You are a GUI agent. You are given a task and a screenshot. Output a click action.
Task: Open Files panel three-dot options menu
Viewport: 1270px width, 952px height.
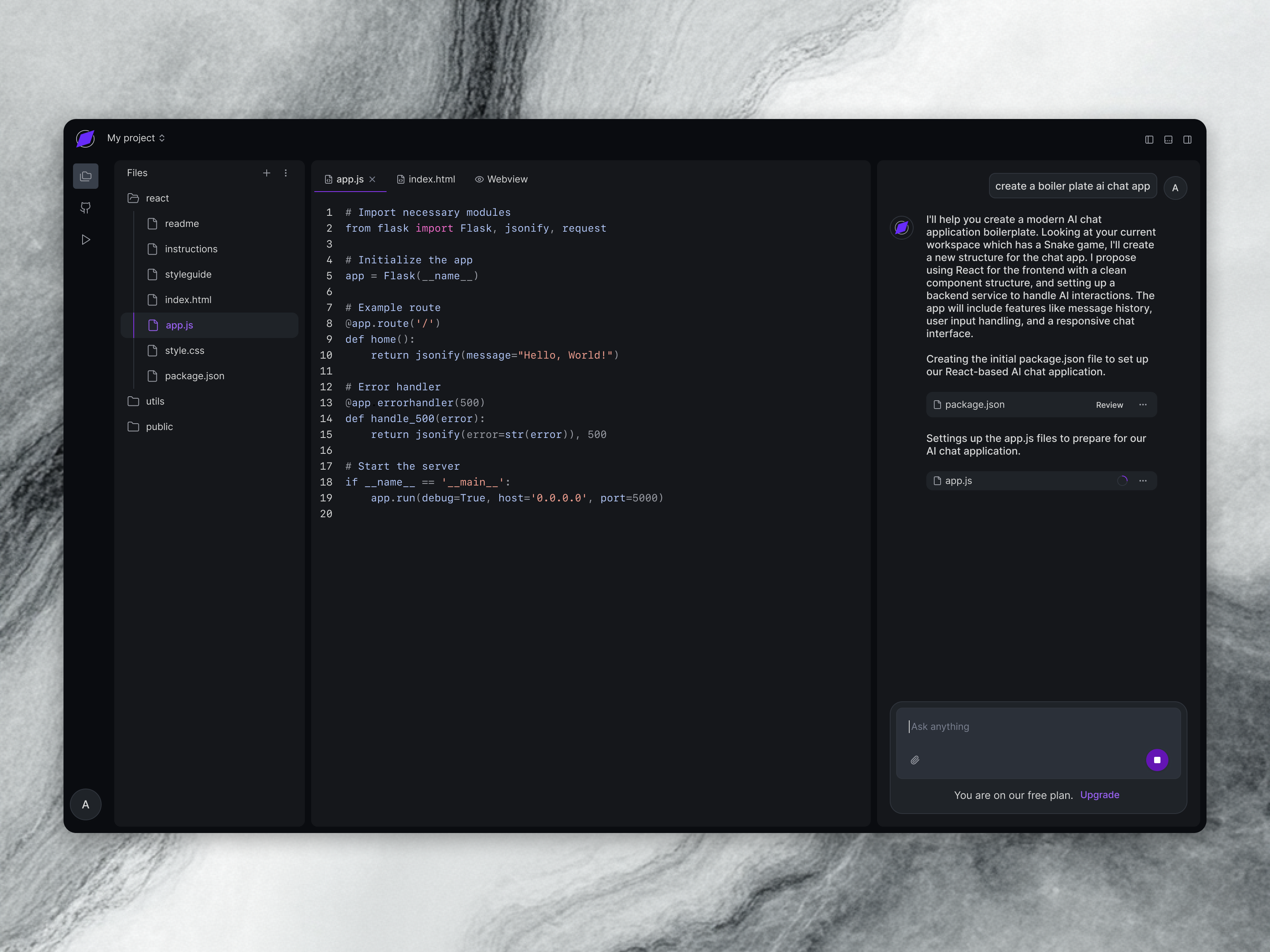[285, 173]
